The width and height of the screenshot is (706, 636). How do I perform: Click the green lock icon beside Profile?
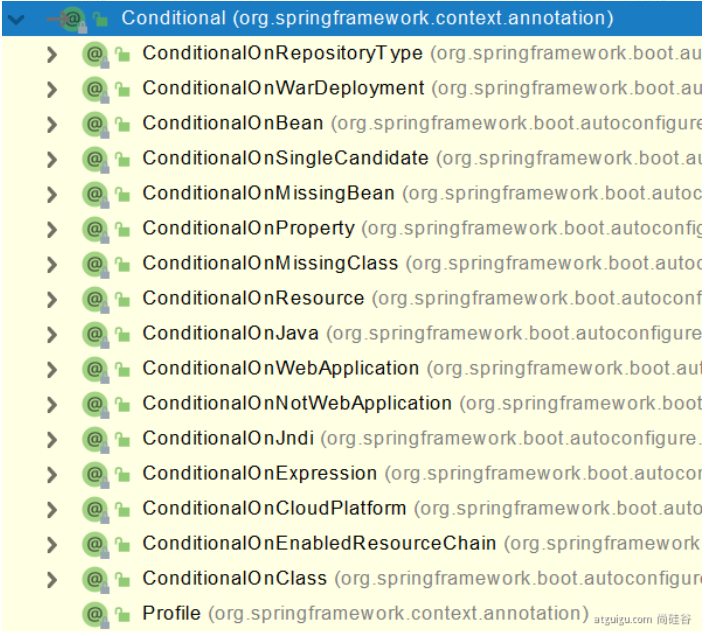(122, 615)
